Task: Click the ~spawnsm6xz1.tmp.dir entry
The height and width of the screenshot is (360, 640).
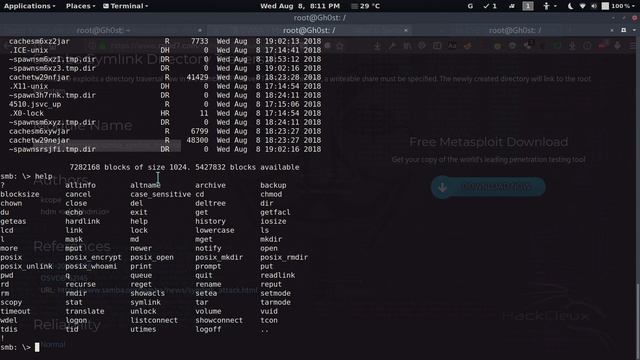Action: 52,59
